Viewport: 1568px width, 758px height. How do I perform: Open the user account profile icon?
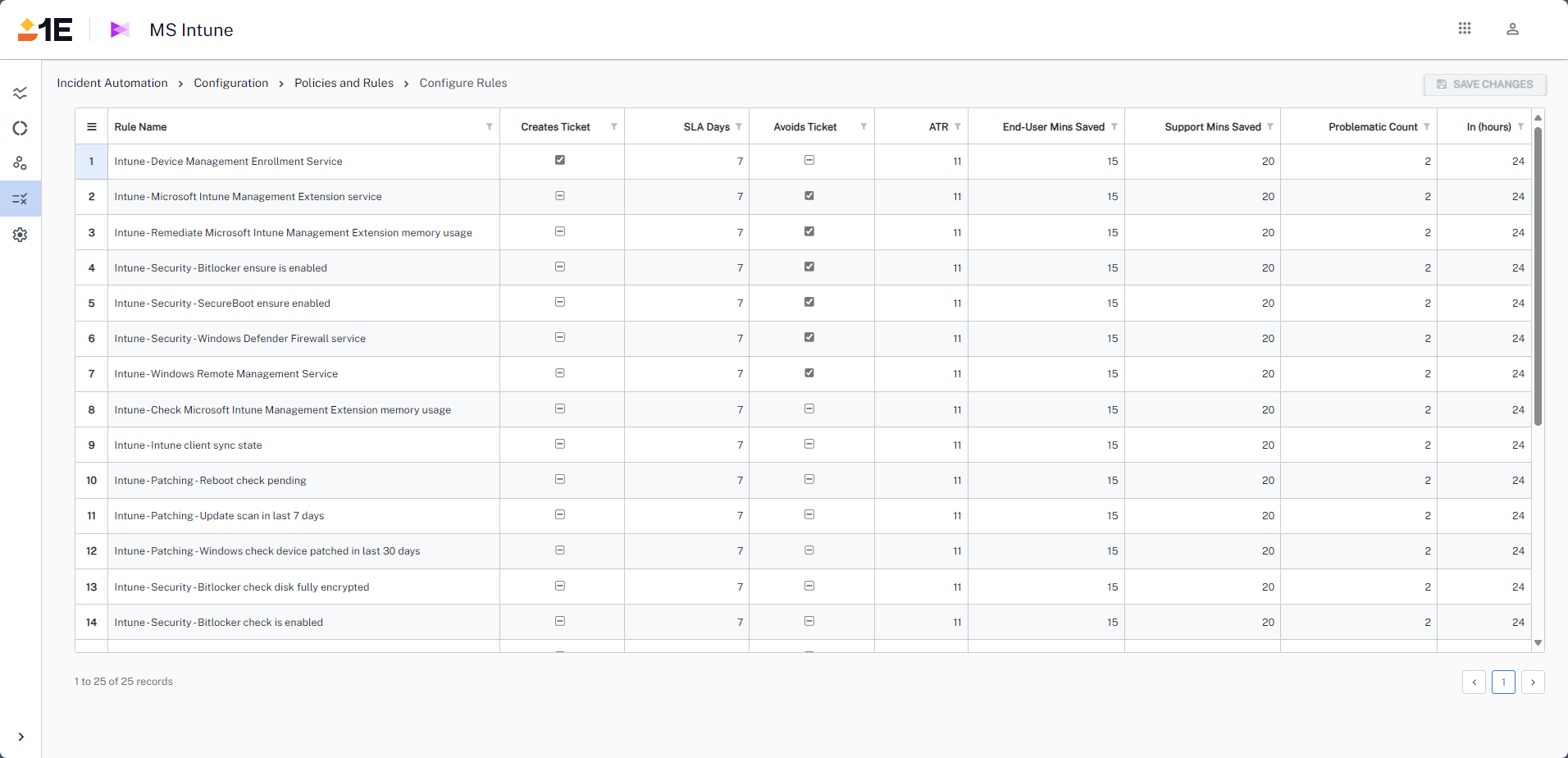1512,29
